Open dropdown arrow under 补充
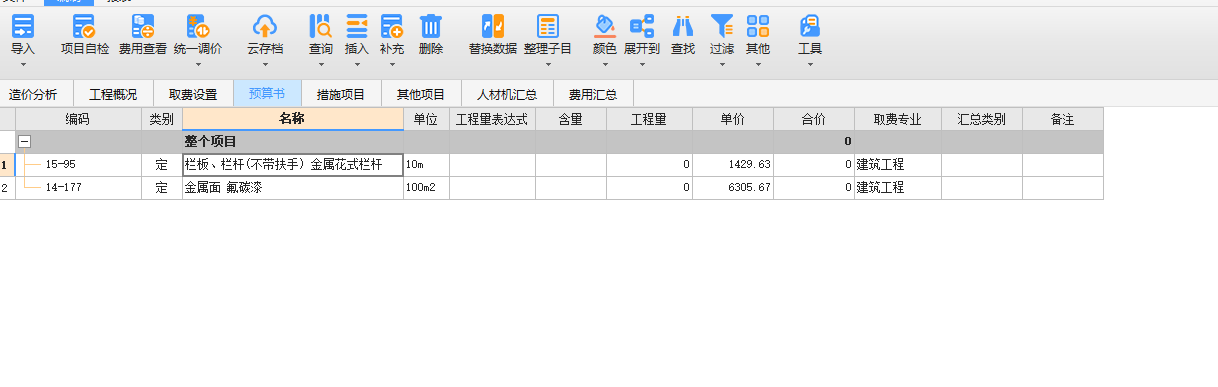Image resolution: width=1218 pixels, height=387 pixels. 392,65
